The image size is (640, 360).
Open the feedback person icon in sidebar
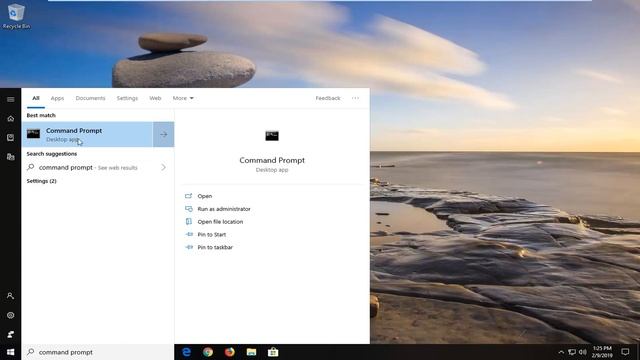coord(11,334)
